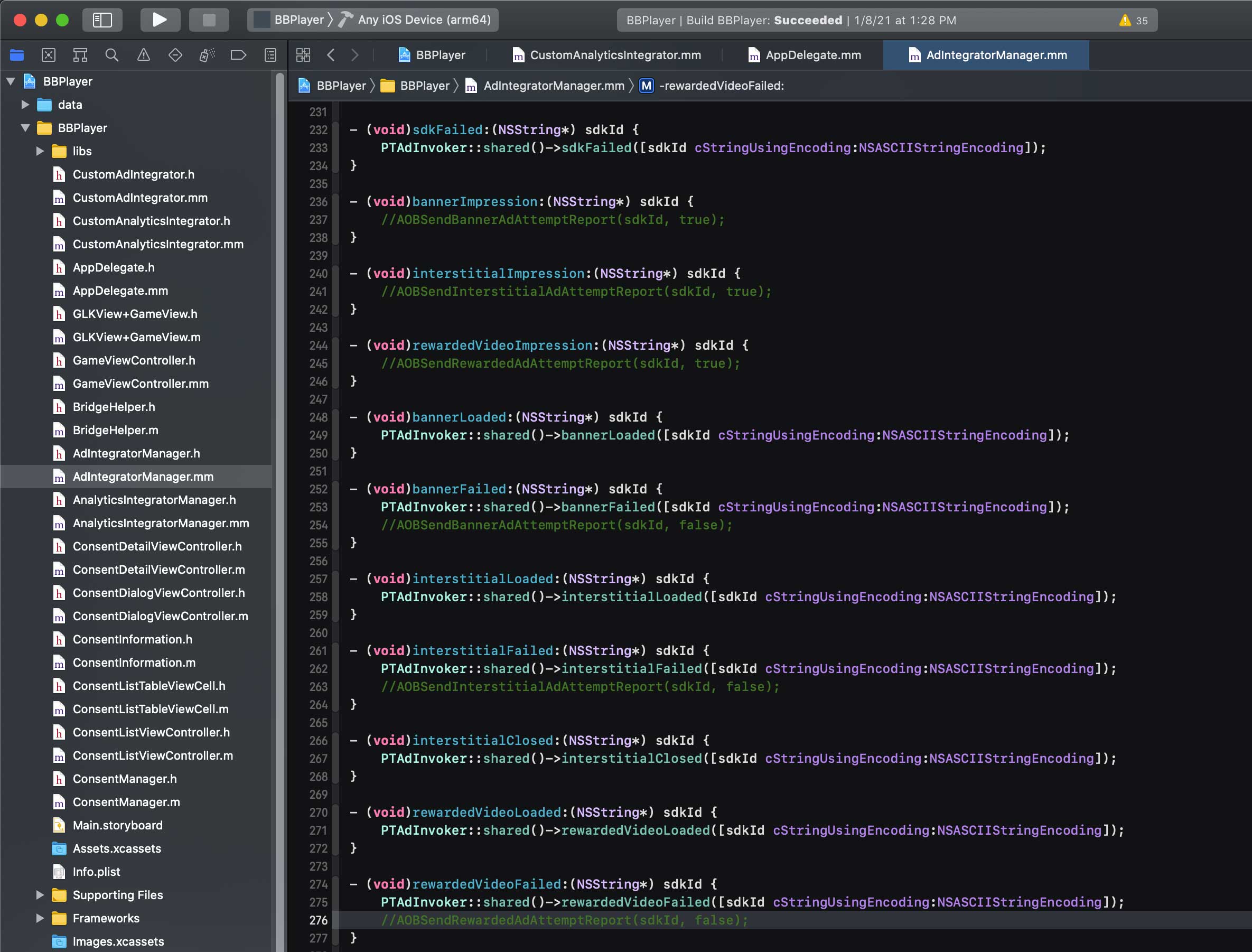Switch to AppDelegate.mm tab
This screenshot has height=952, width=1252.
click(805, 55)
